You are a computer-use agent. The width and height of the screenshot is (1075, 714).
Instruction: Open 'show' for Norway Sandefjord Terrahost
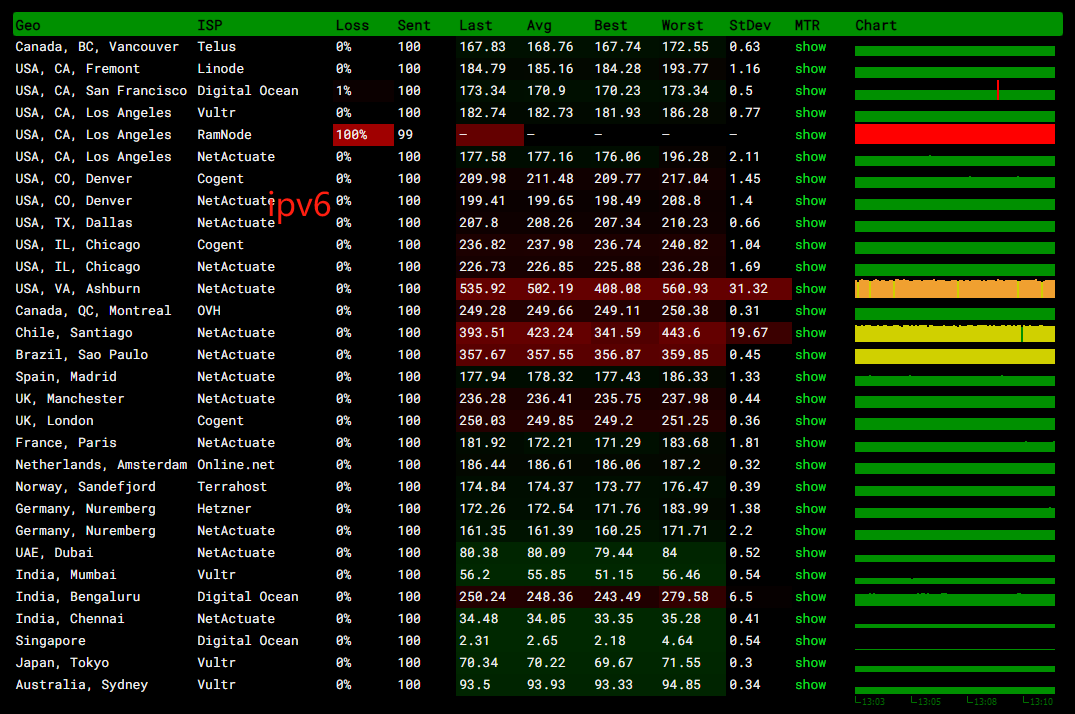tap(810, 486)
